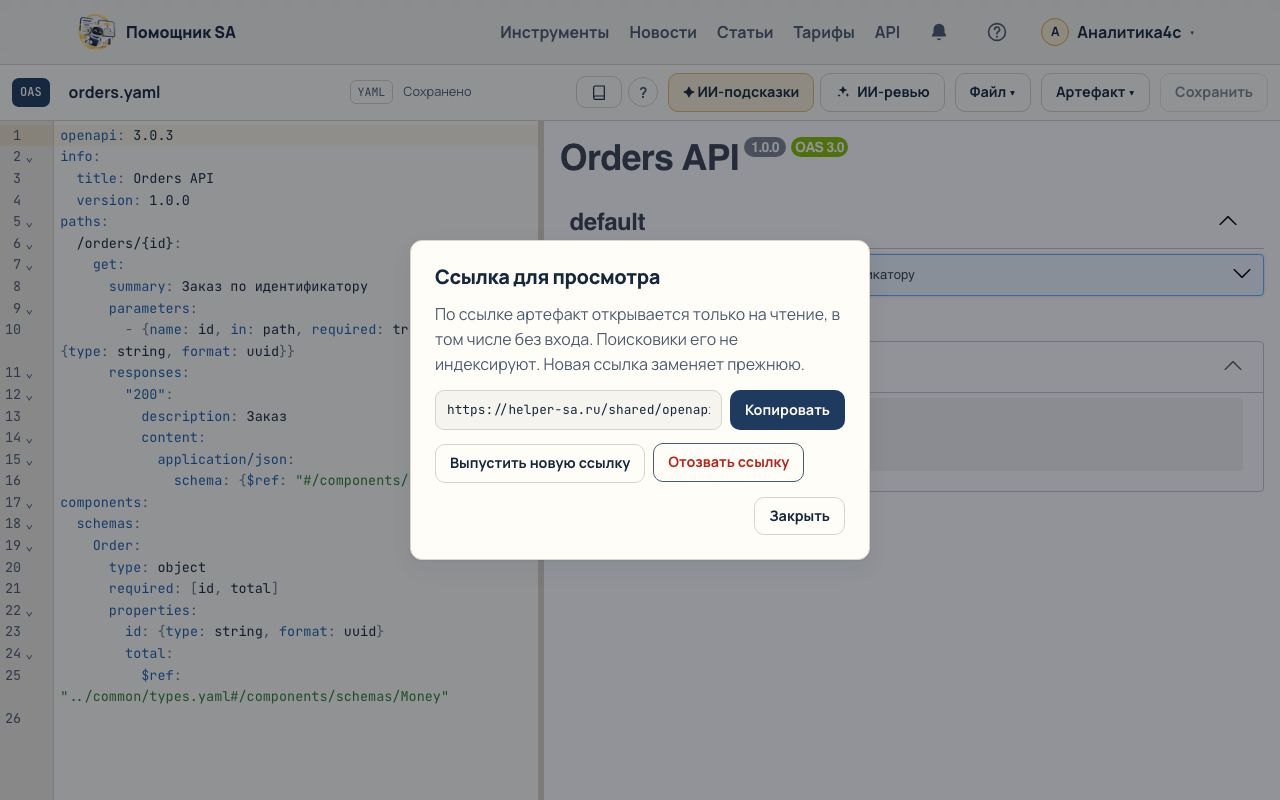This screenshot has height=800, width=1280.
Task: Copy the share link with Копировать
Action: [x=787, y=410]
